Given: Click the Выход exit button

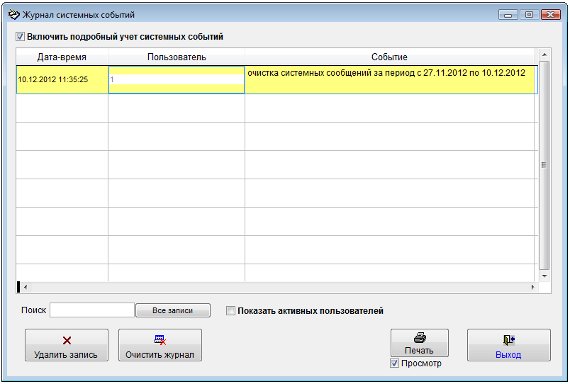Looking at the screenshot, I should click(x=509, y=345).
